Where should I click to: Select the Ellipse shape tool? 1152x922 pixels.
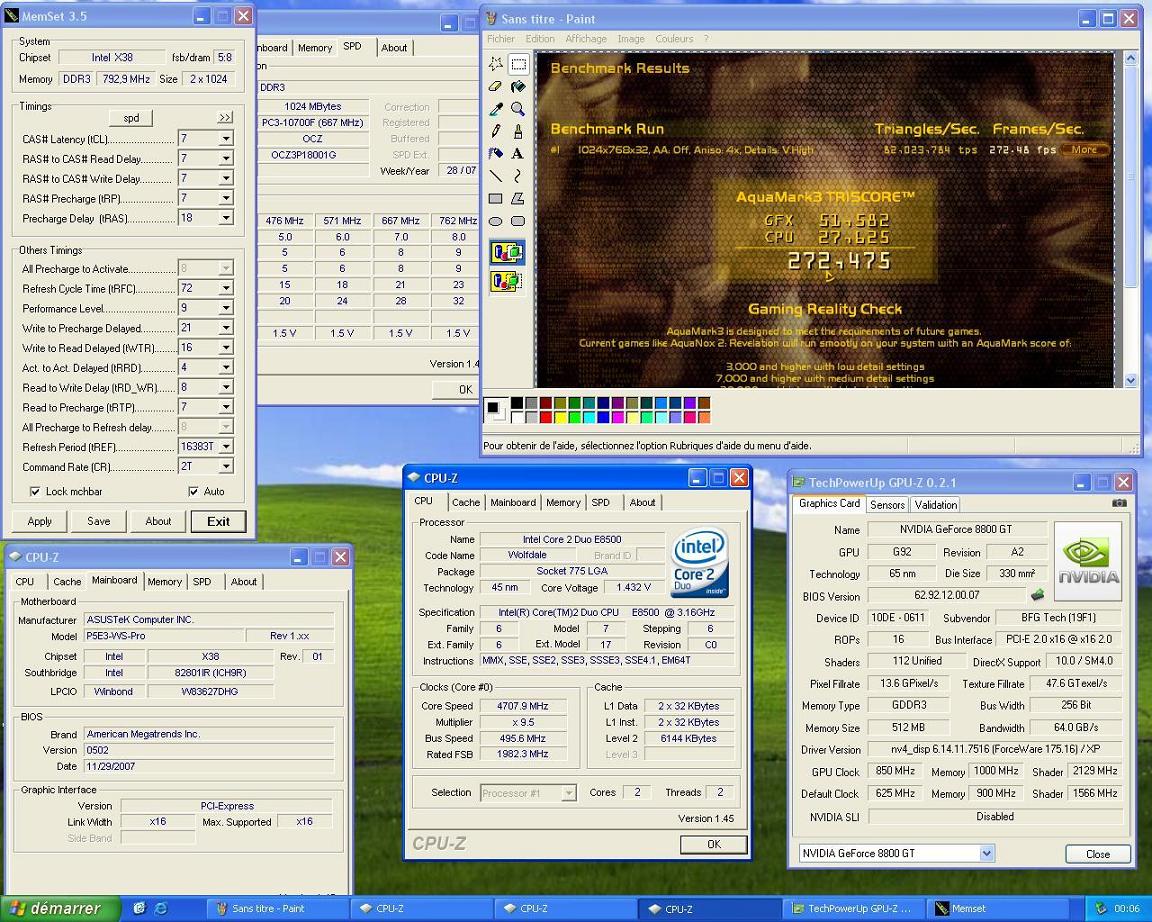[496, 221]
